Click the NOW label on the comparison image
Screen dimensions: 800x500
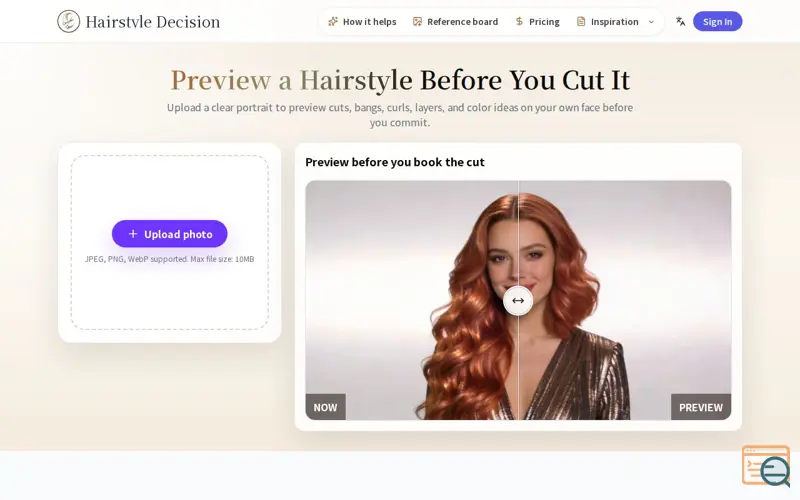click(326, 407)
